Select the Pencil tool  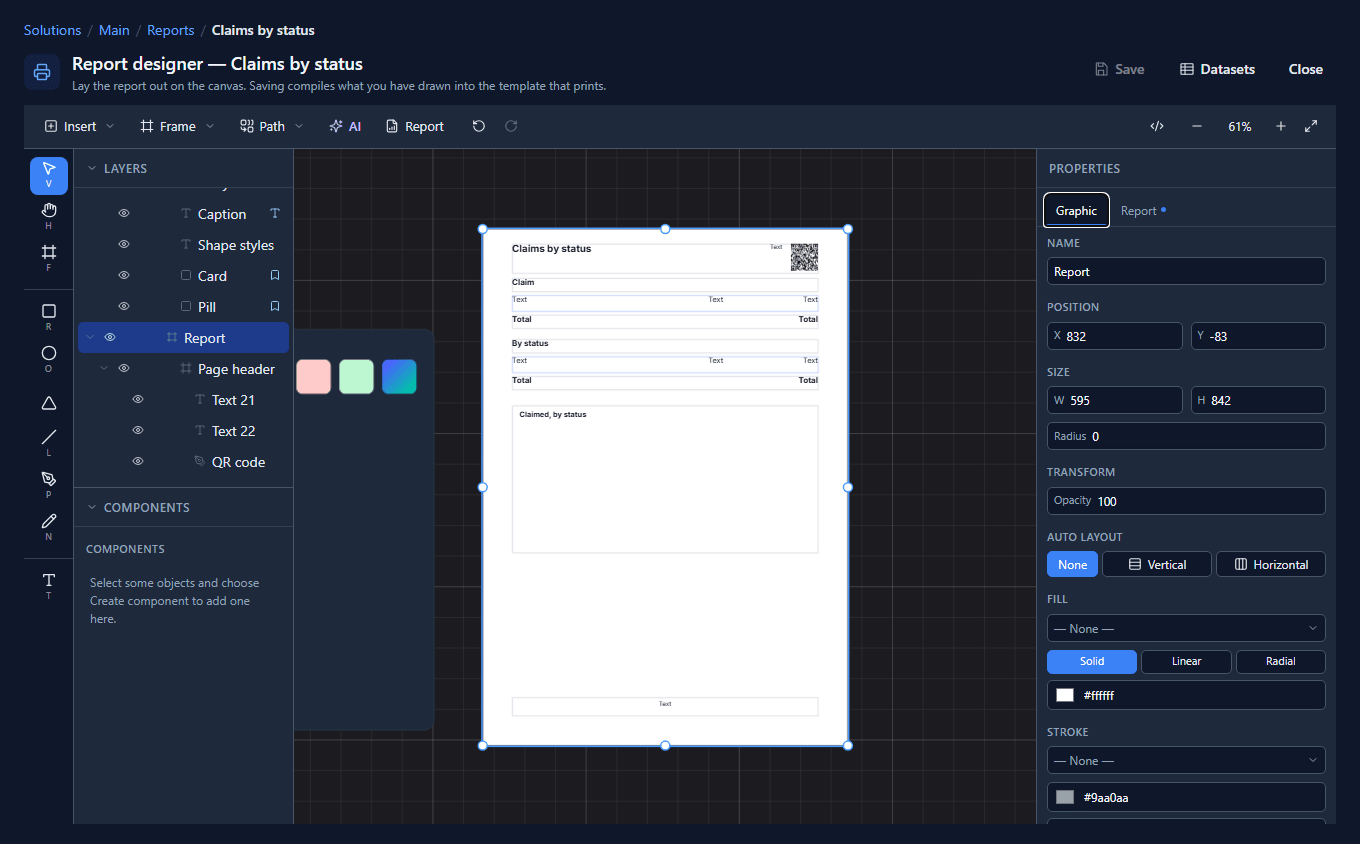(x=49, y=527)
